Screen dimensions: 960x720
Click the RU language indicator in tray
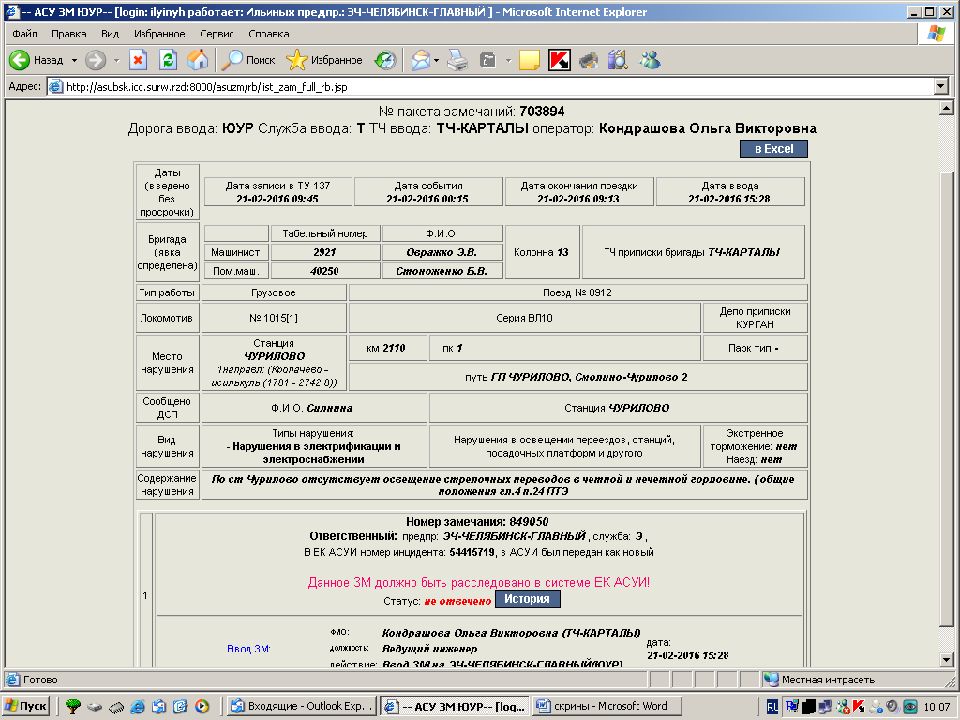773,707
